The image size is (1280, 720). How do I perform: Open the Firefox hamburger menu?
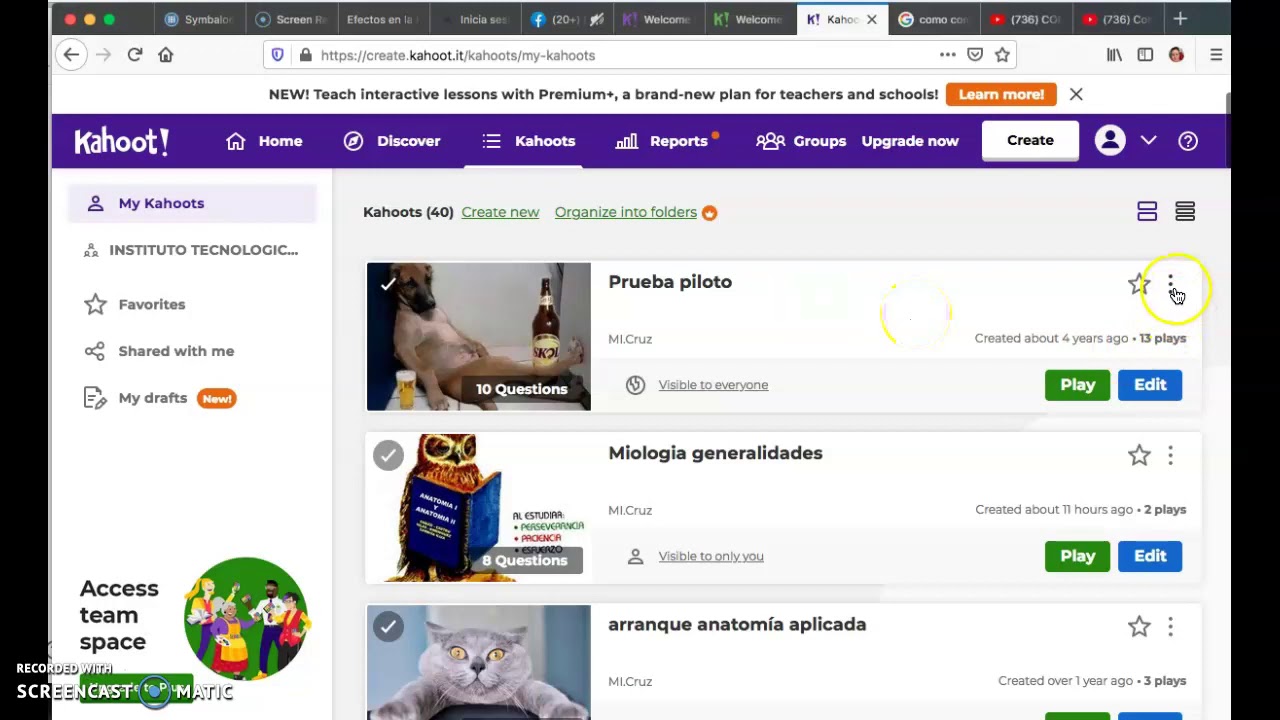point(1216,55)
